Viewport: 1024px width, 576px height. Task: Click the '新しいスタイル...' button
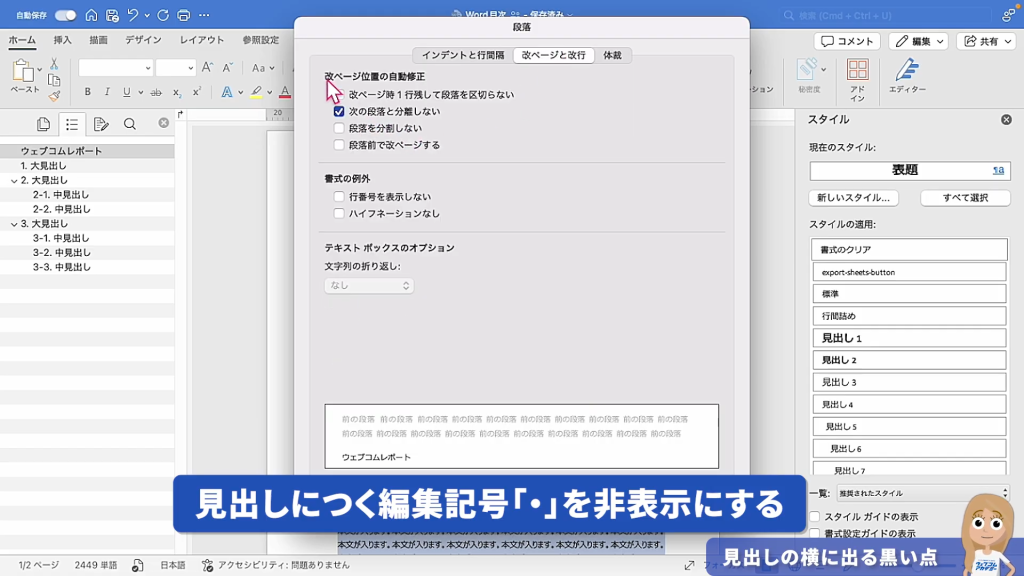coord(853,198)
